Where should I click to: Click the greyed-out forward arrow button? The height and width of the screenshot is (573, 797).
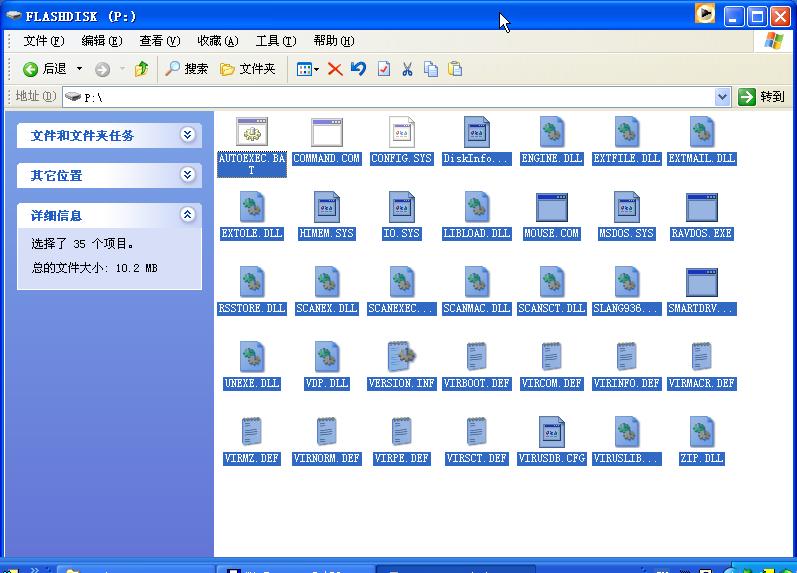point(102,69)
